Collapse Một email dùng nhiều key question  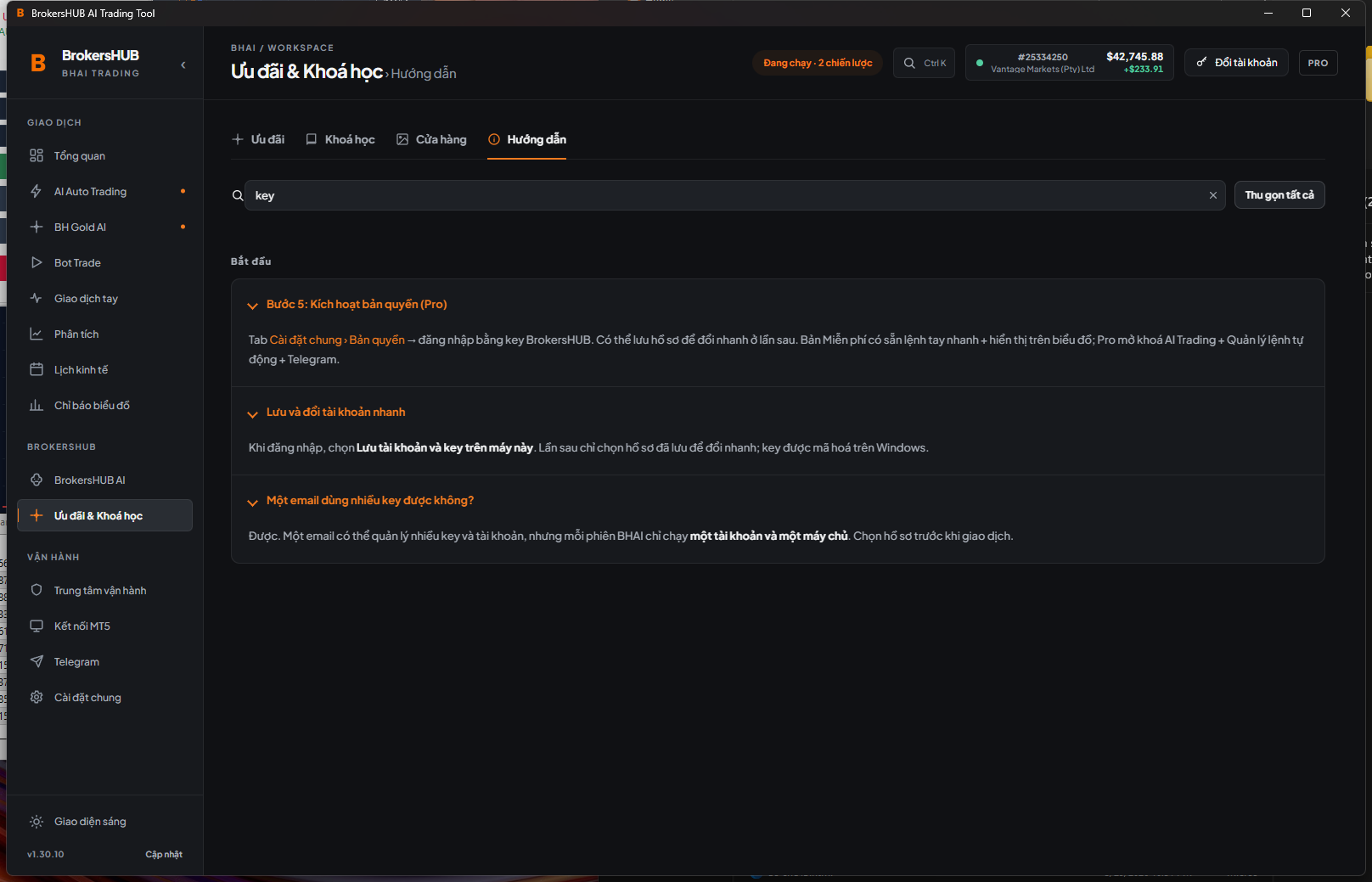click(252, 502)
